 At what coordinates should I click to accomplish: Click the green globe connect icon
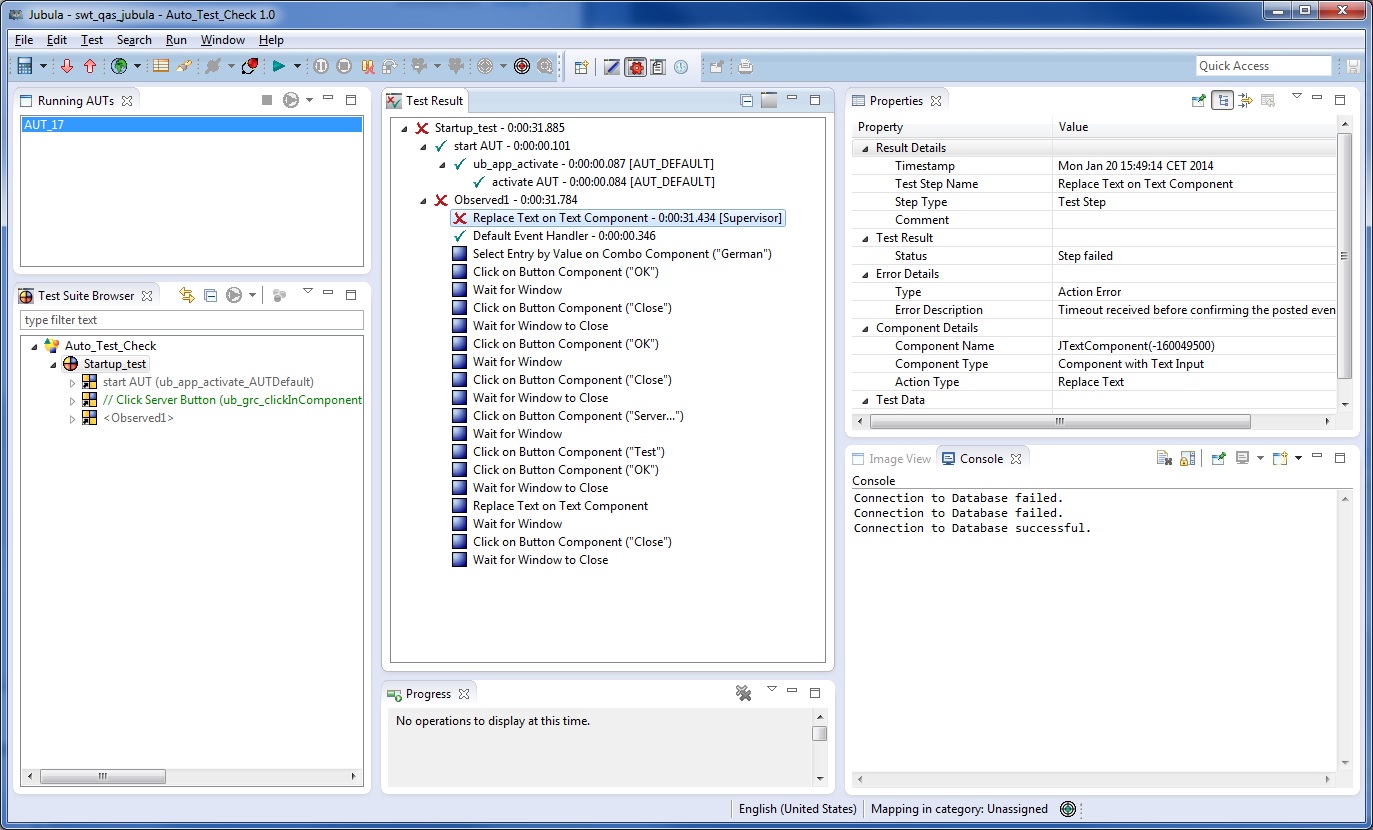(120, 66)
